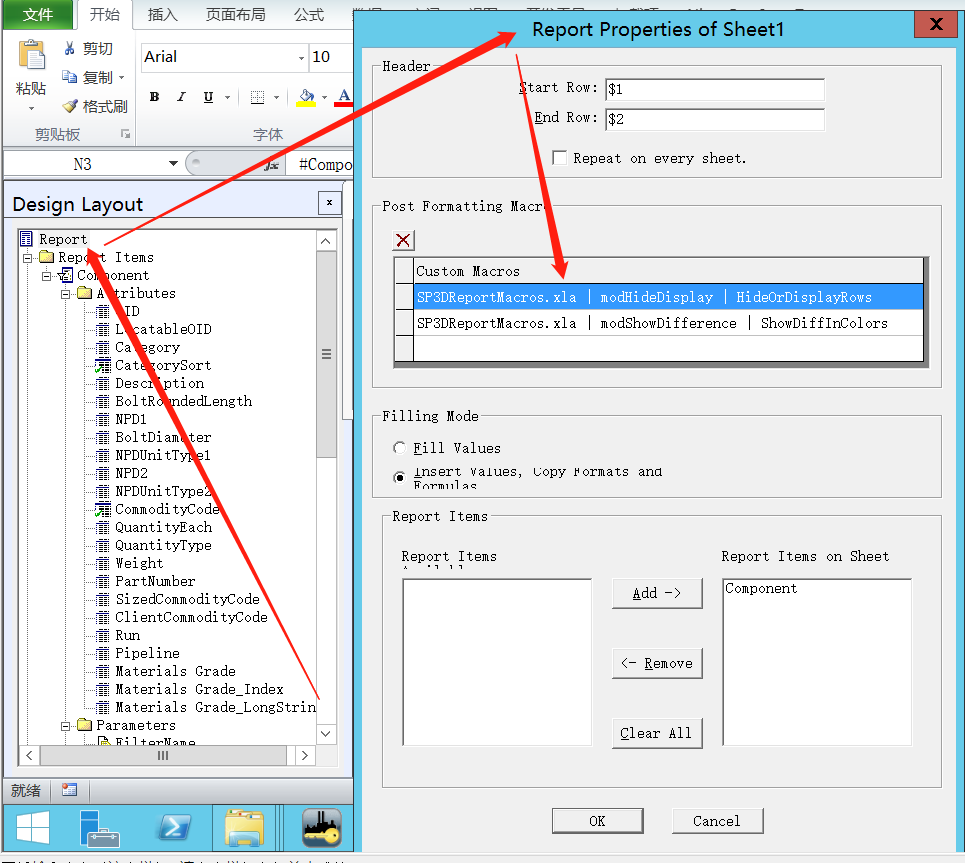
Task: Toggle bold formatting
Action: 154,97
